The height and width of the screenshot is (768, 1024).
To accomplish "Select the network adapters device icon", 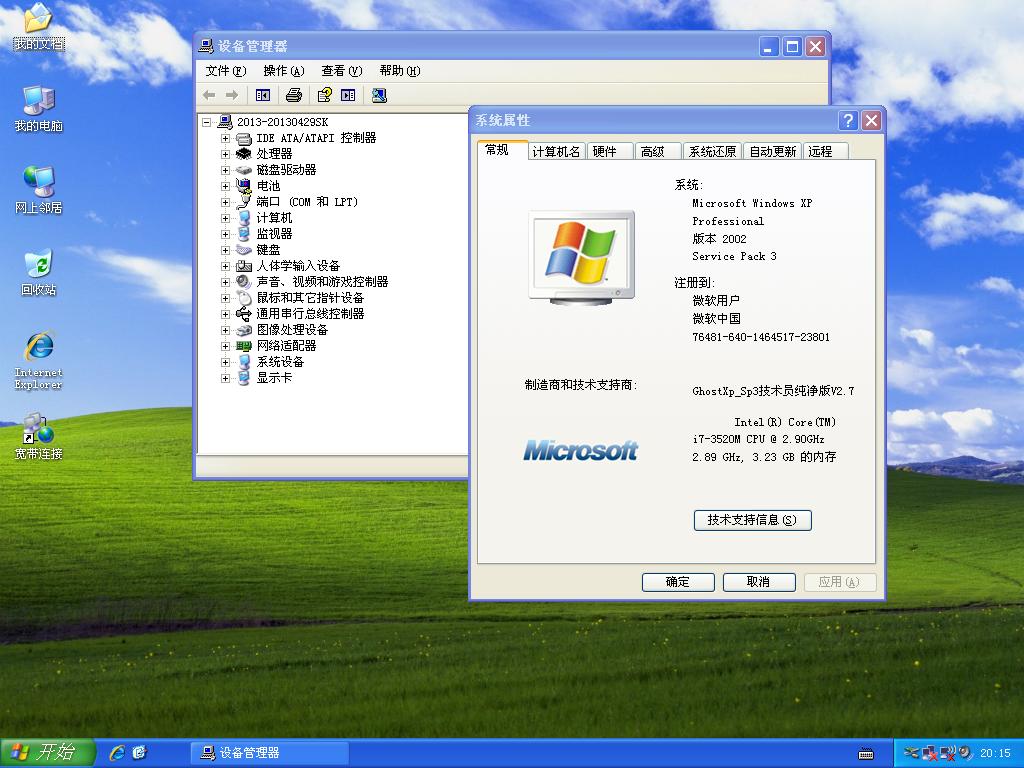I will 244,345.
